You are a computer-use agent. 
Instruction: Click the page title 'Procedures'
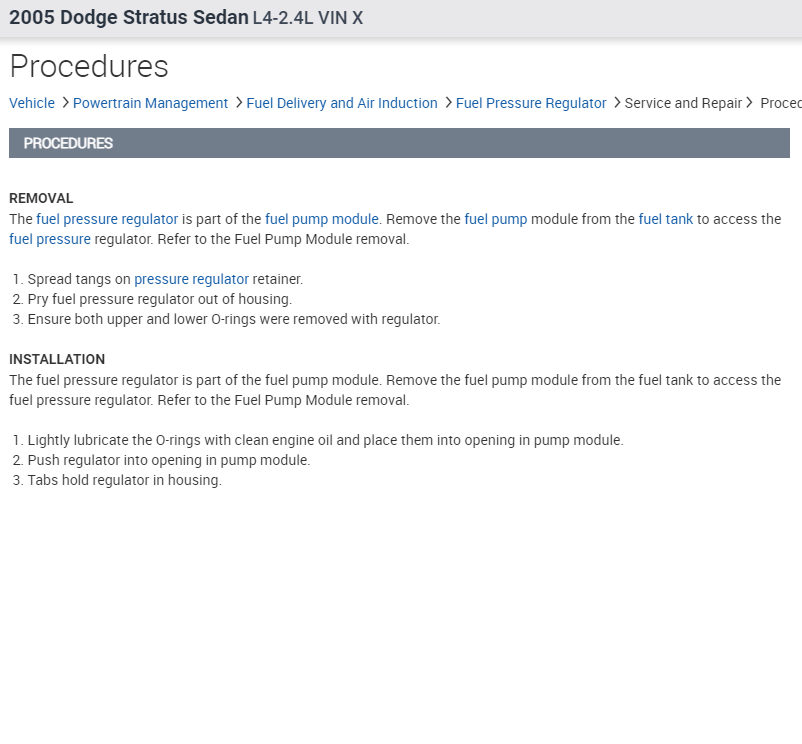[89, 66]
